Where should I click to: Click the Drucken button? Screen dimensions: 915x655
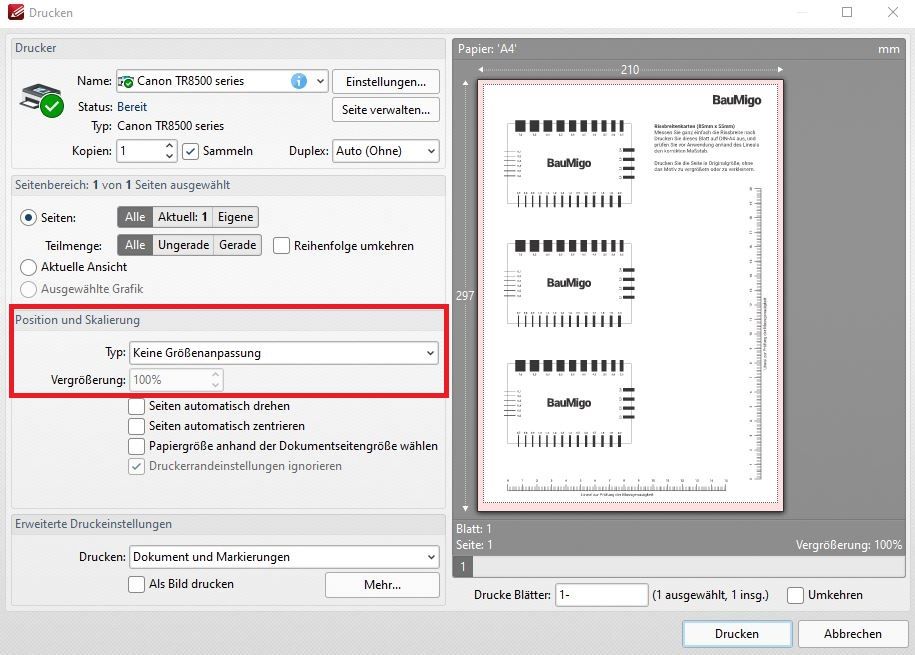(x=736, y=634)
